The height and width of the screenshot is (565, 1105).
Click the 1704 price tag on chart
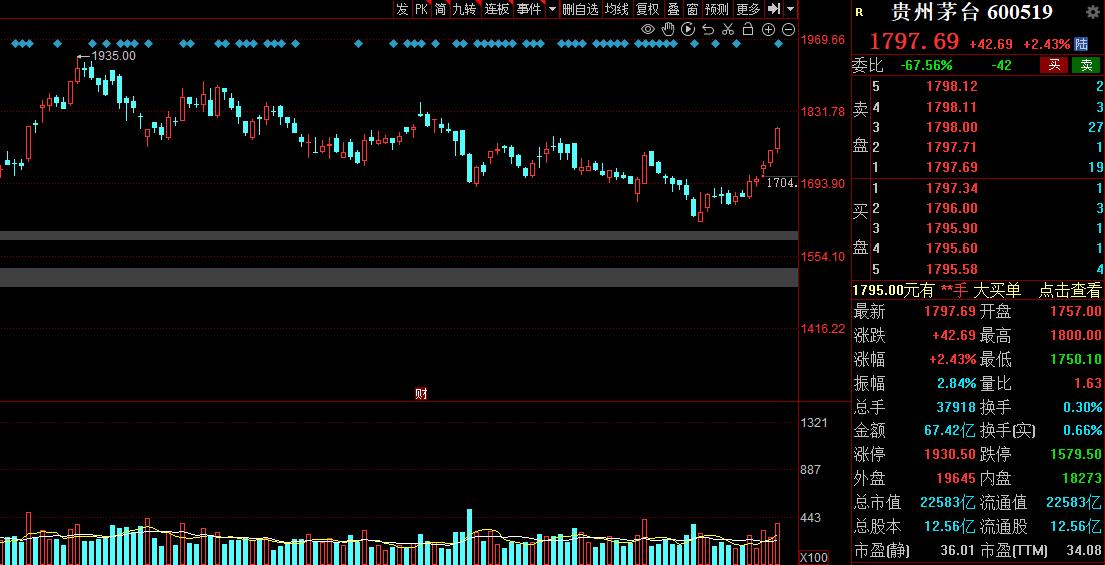pos(782,183)
